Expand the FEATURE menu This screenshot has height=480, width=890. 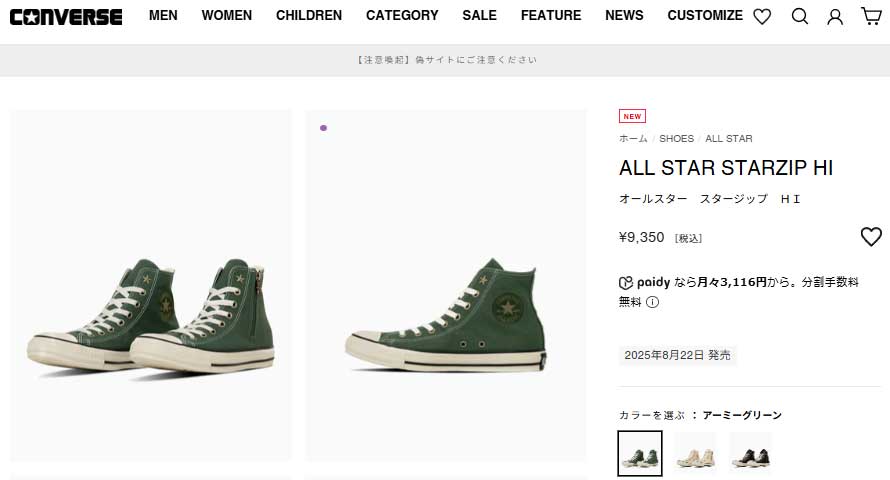coord(551,15)
